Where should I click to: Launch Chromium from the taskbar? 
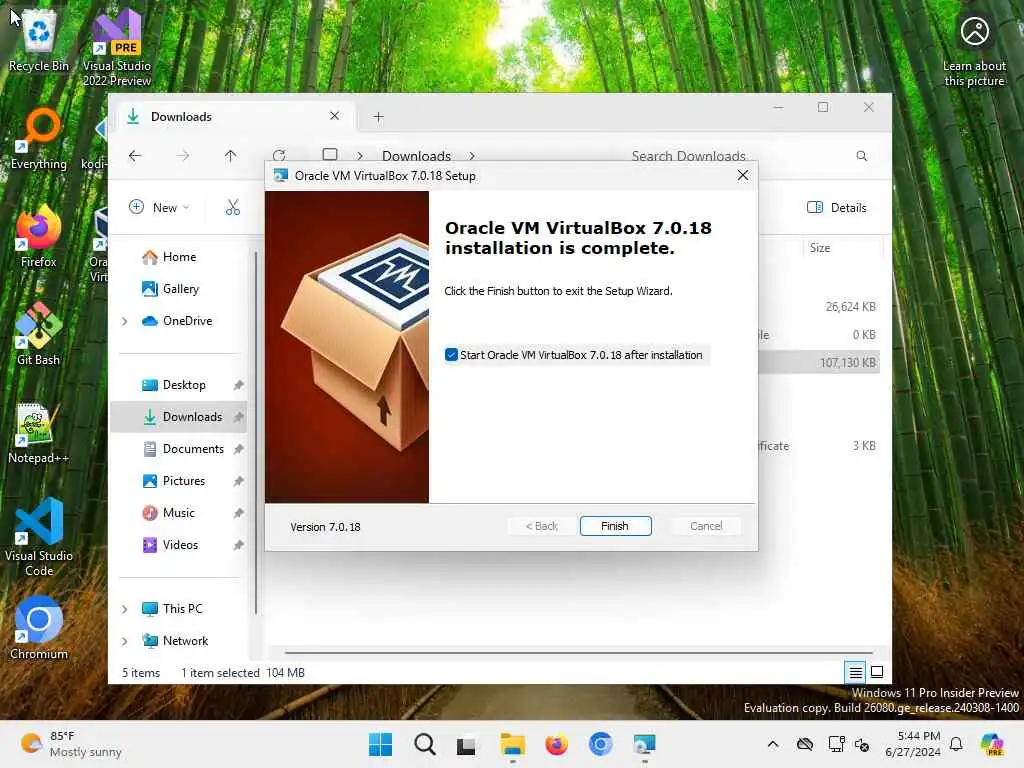600,744
